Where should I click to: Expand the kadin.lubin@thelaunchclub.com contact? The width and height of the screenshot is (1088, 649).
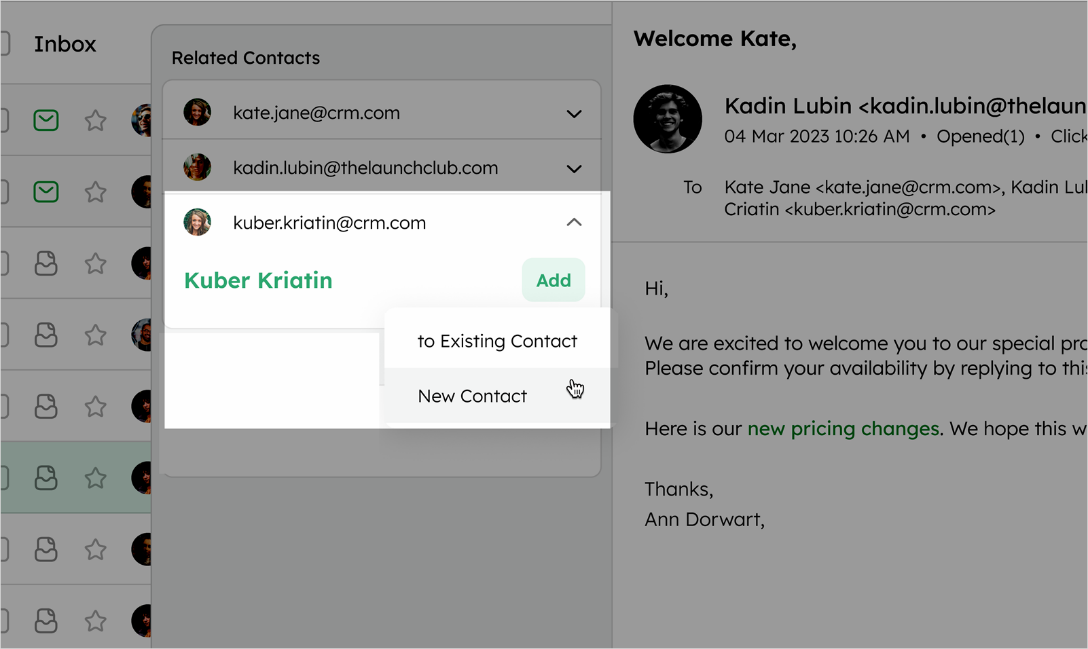(574, 169)
